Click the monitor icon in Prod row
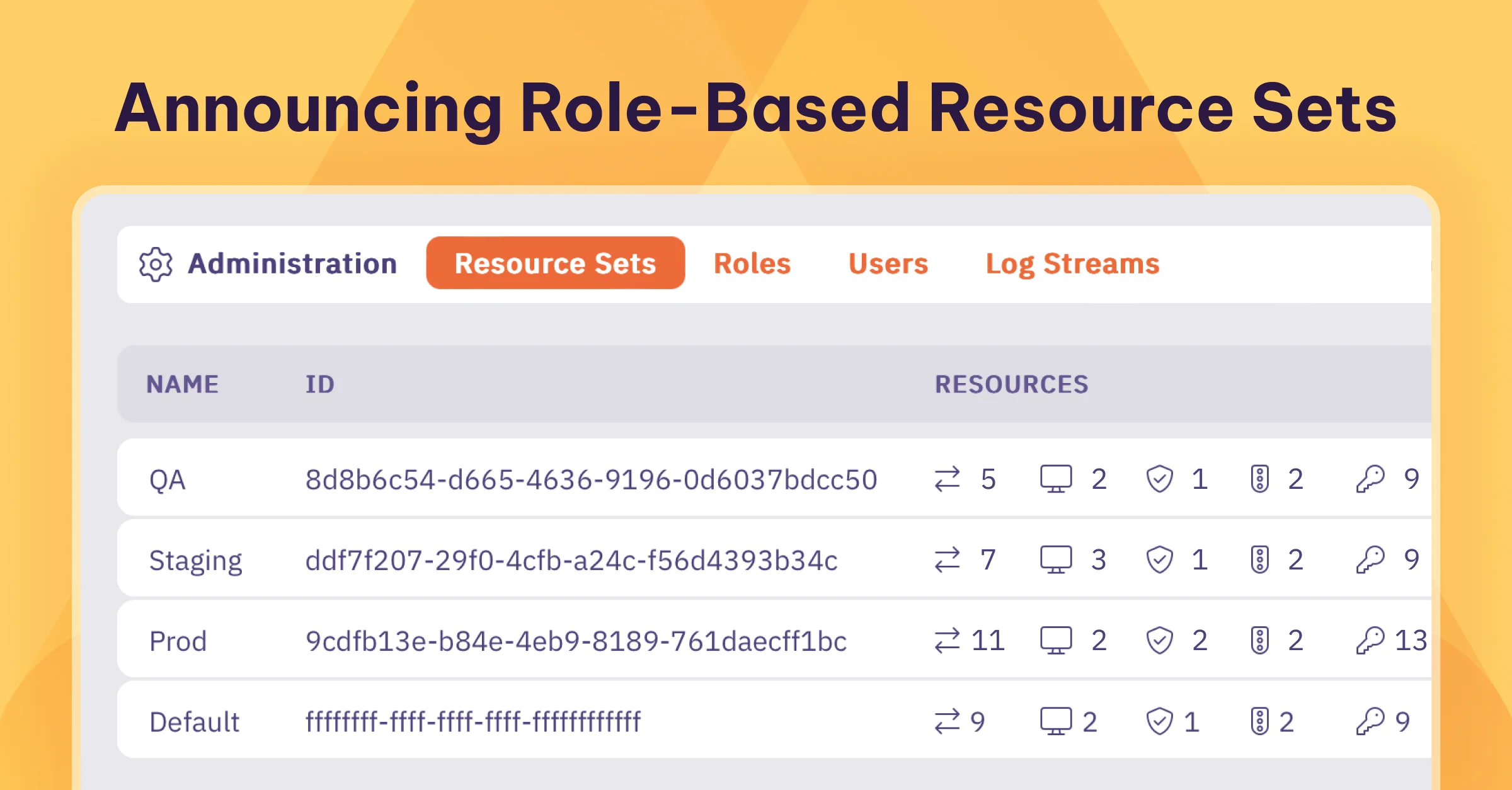Viewport: 1512px width, 790px height. (x=1056, y=640)
